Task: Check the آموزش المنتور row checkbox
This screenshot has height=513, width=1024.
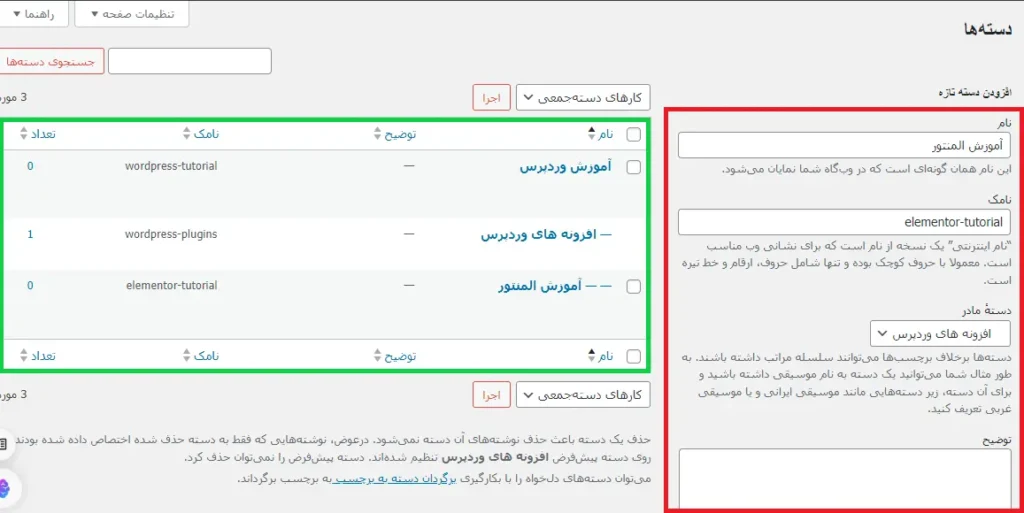Action: click(x=633, y=287)
